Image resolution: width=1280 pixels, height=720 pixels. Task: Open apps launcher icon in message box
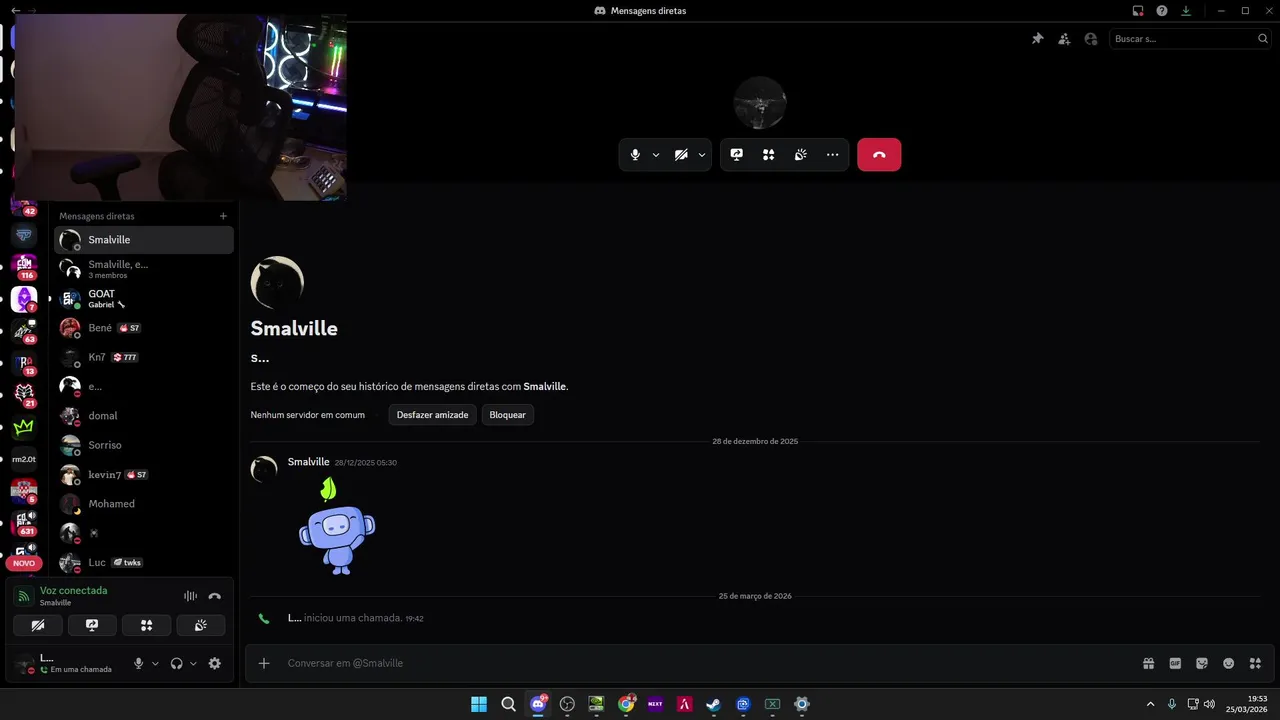pos(1255,663)
